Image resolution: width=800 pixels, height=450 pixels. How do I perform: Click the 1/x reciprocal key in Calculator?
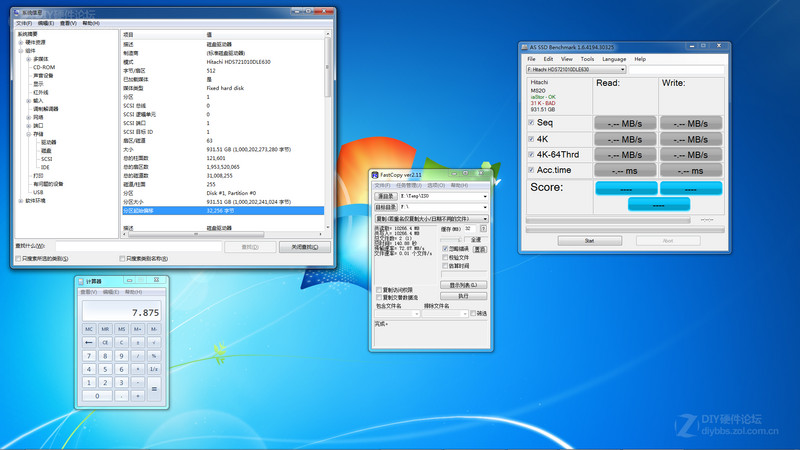click(x=154, y=369)
